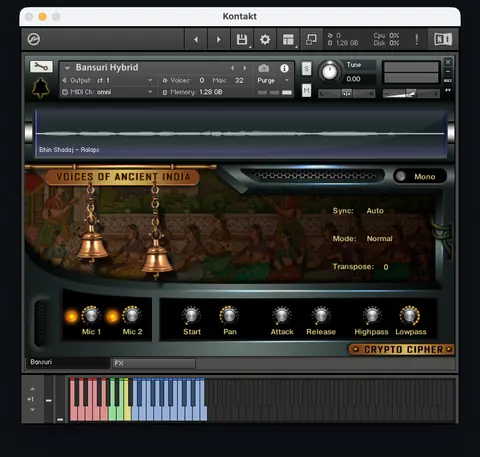
Task: Go to previous preset with left arrow
Action: 196,40
